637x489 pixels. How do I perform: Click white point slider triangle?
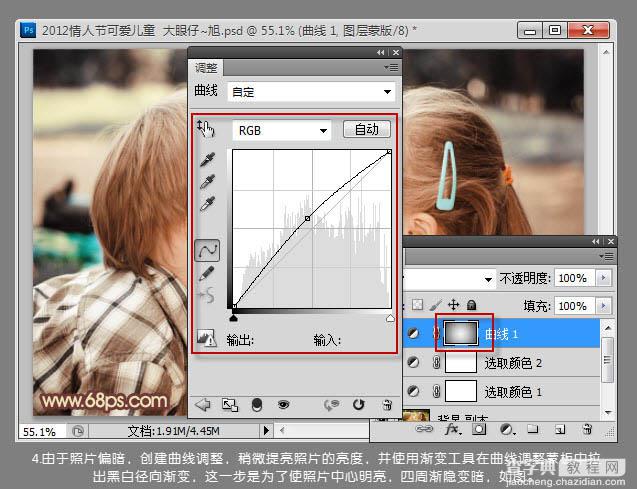click(390, 318)
